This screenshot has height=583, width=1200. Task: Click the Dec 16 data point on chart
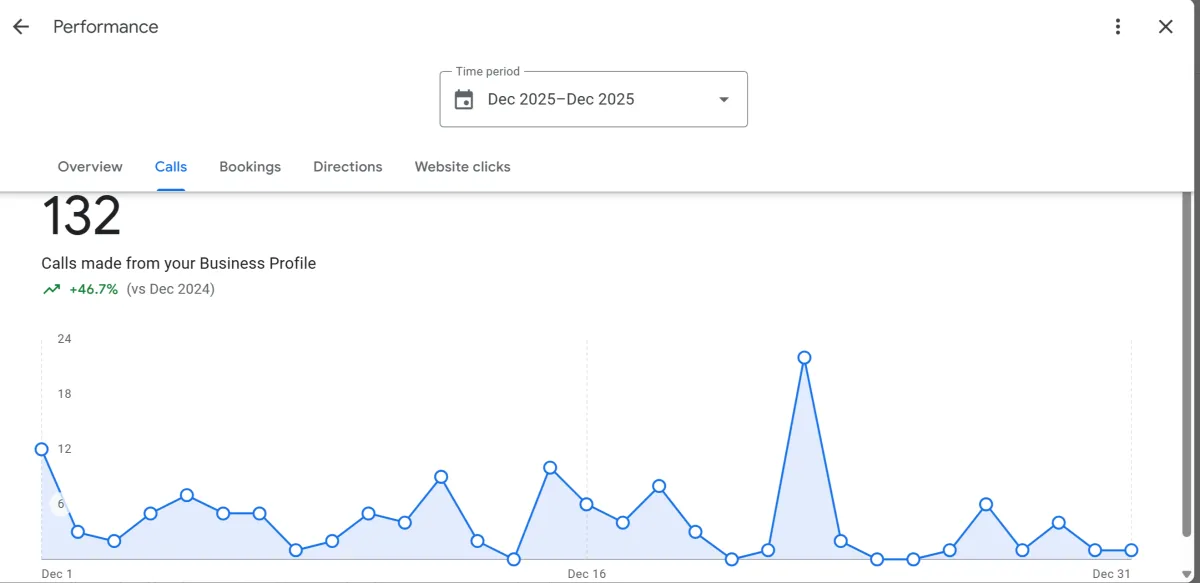pos(586,504)
